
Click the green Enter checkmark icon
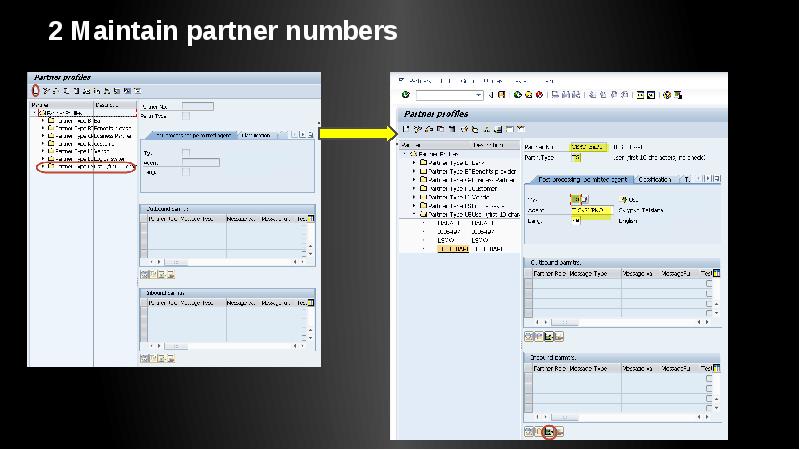tap(406, 94)
